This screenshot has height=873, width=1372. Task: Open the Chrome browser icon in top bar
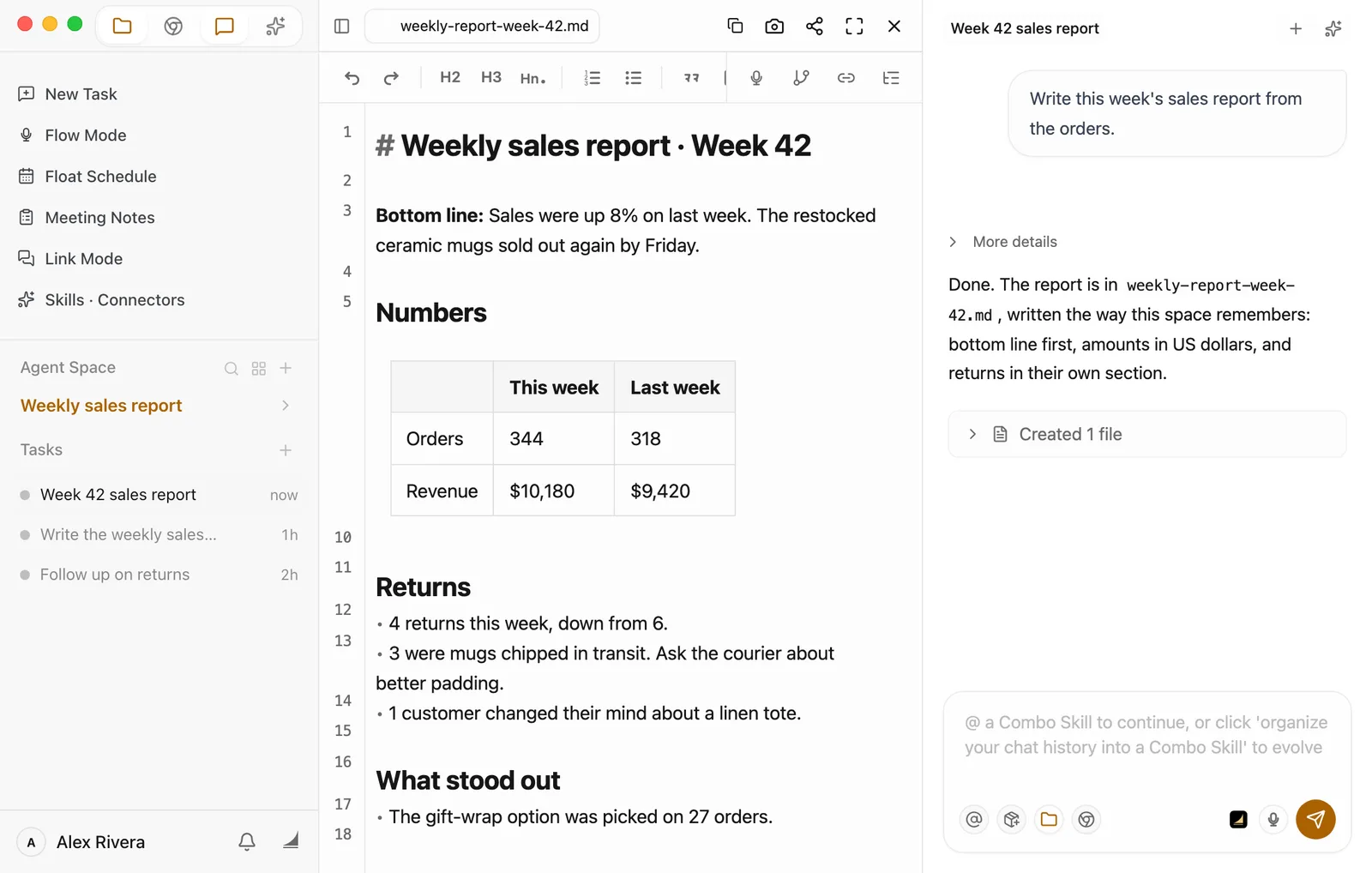[x=173, y=26]
